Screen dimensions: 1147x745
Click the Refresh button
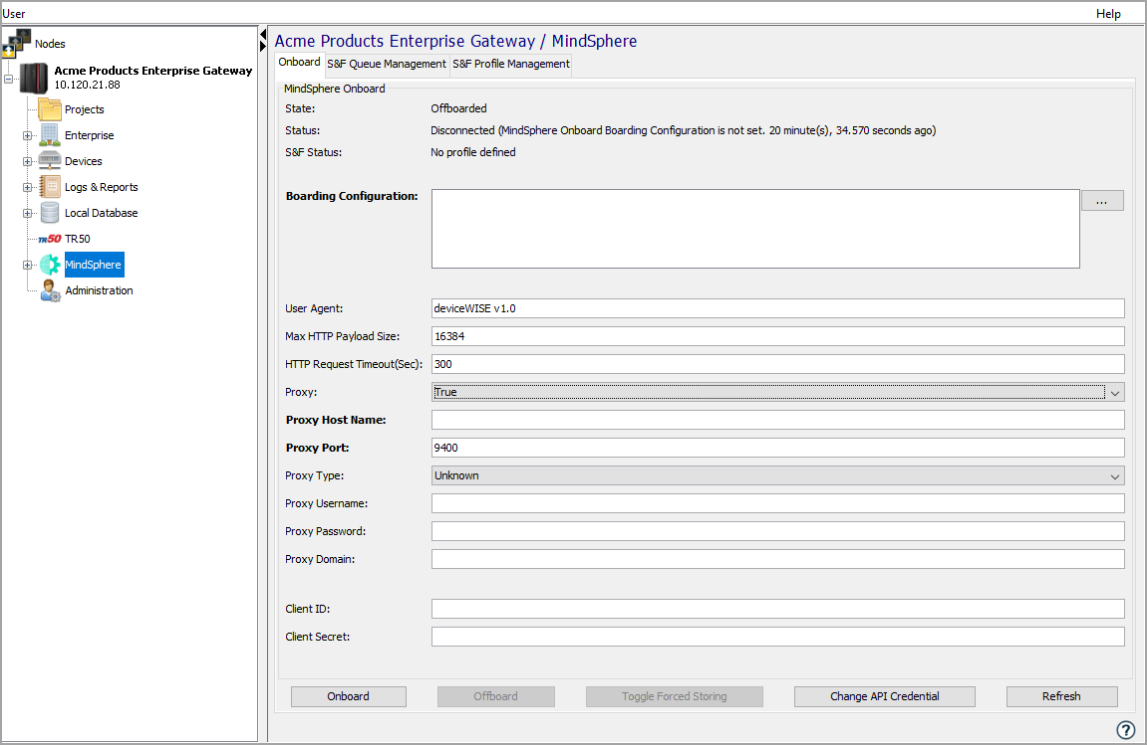point(1061,697)
